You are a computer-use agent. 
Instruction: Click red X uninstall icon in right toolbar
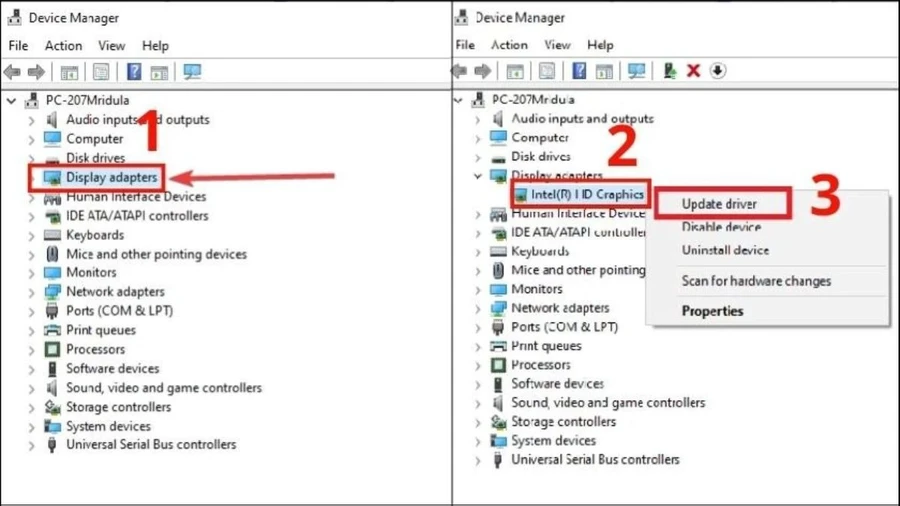tap(693, 71)
